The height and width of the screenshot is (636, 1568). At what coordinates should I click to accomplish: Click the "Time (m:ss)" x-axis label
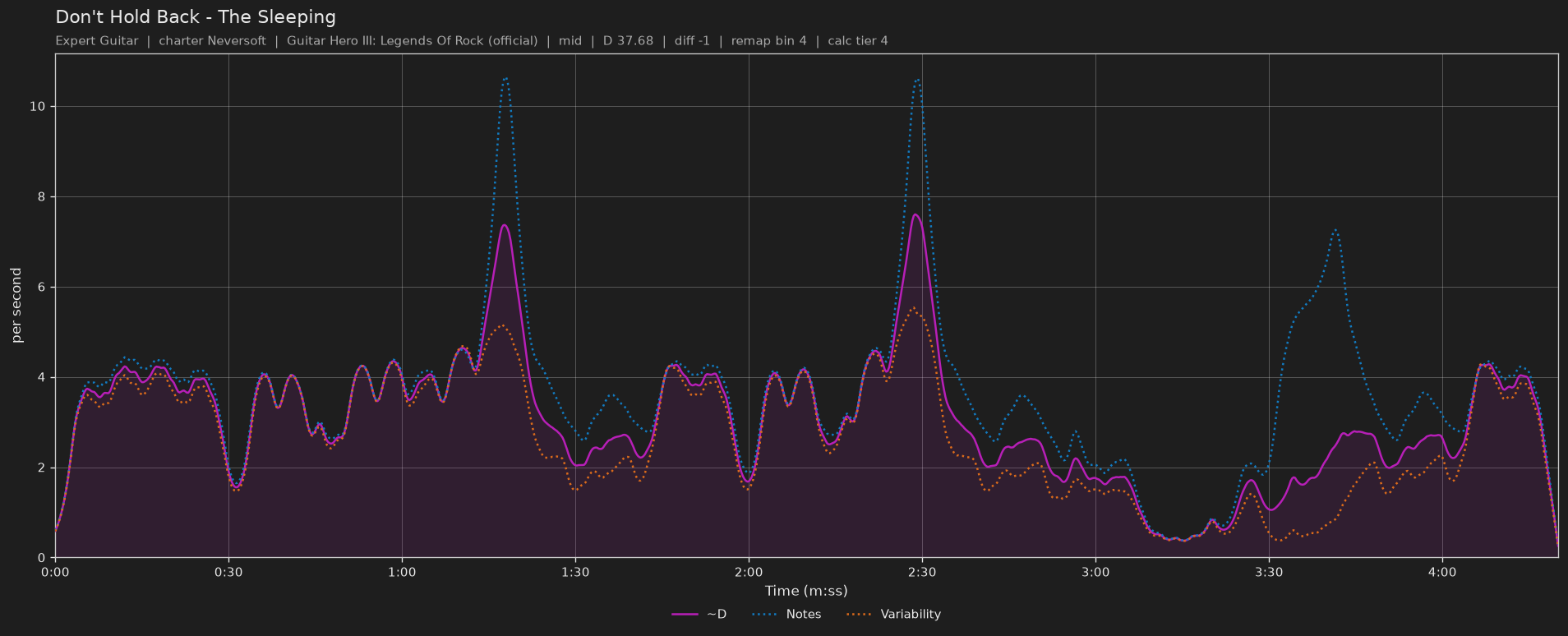806,591
